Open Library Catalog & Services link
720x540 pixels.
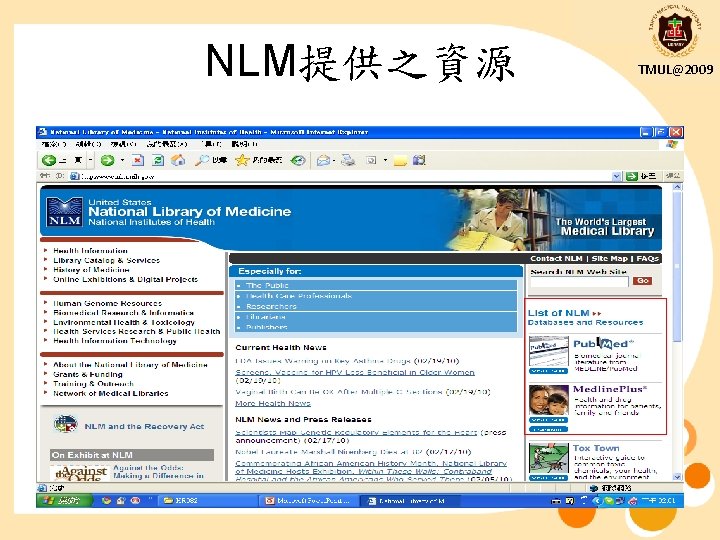[107, 260]
